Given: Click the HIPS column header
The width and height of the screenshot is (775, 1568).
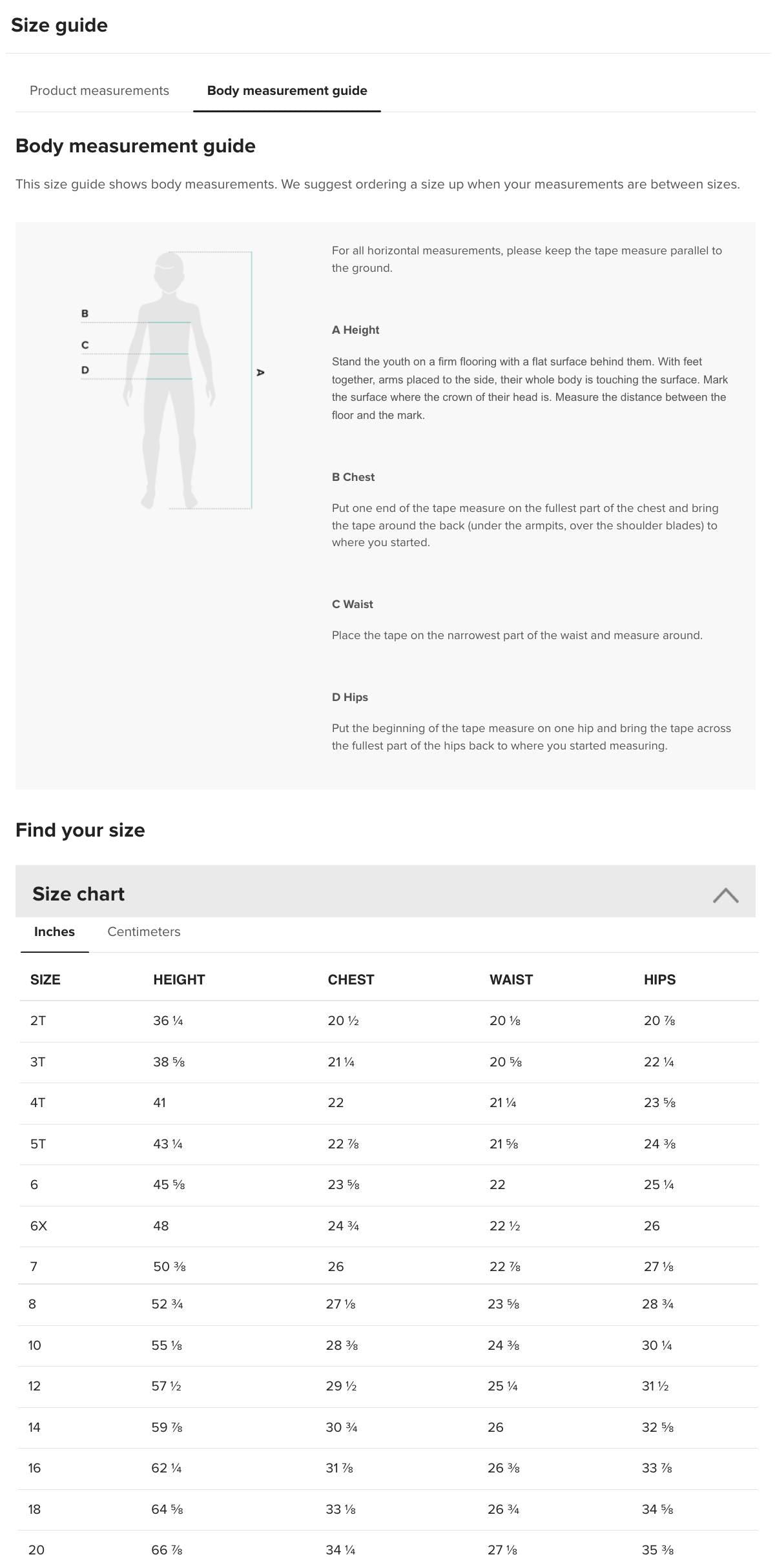Looking at the screenshot, I should 659,979.
